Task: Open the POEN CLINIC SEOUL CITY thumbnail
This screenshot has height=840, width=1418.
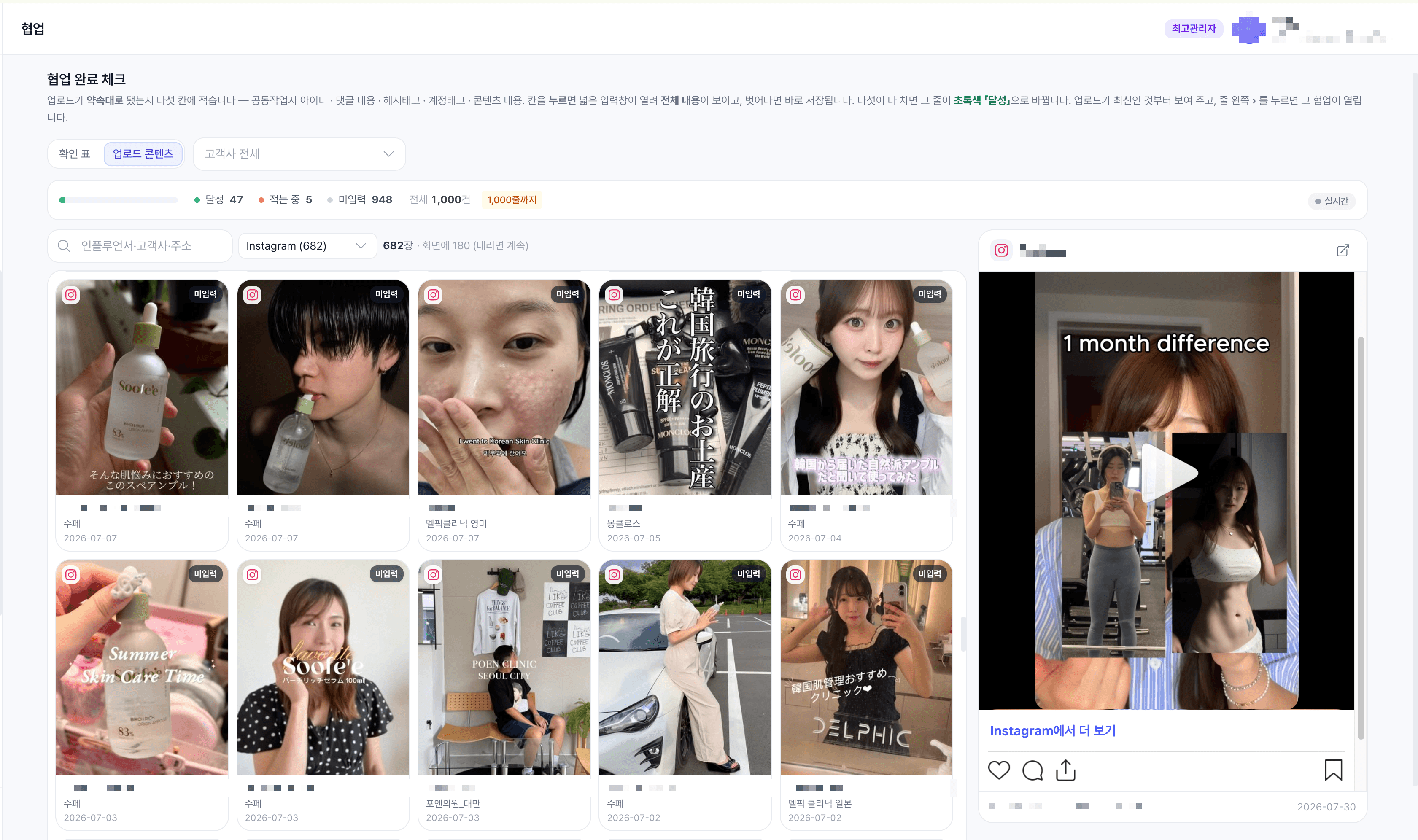Action: (504, 668)
